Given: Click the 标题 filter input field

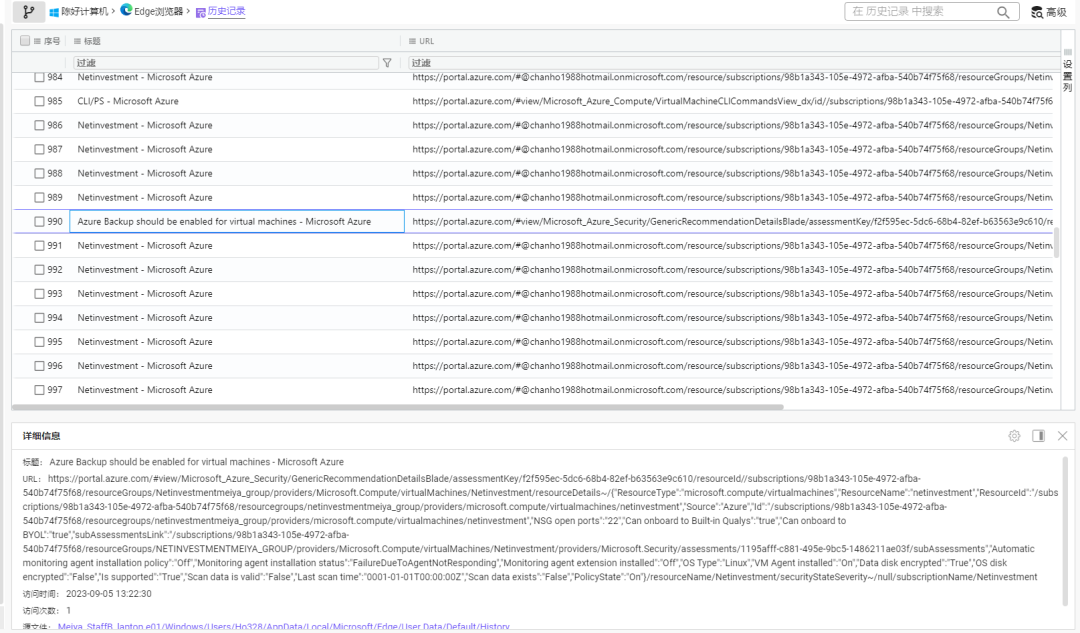Looking at the screenshot, I should click(225, 63).
